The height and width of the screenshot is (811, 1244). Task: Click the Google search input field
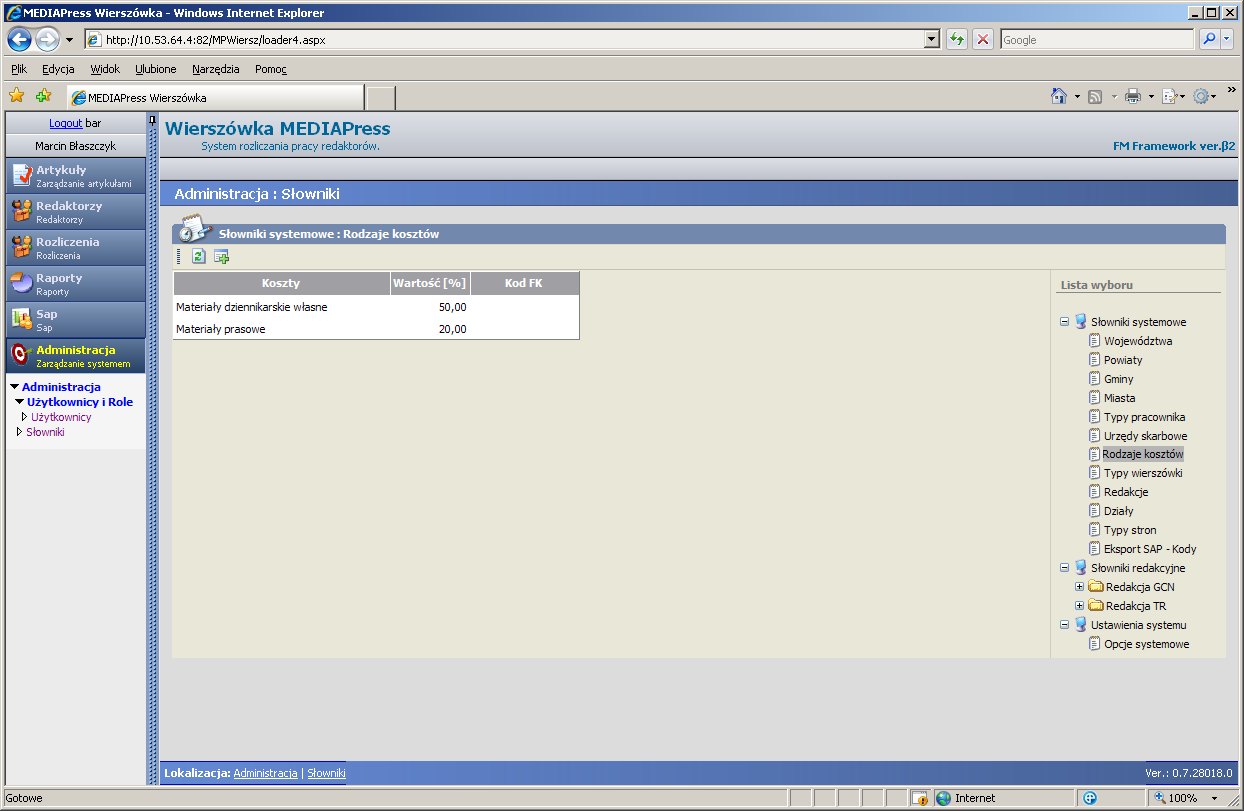tap(1096, 40)
